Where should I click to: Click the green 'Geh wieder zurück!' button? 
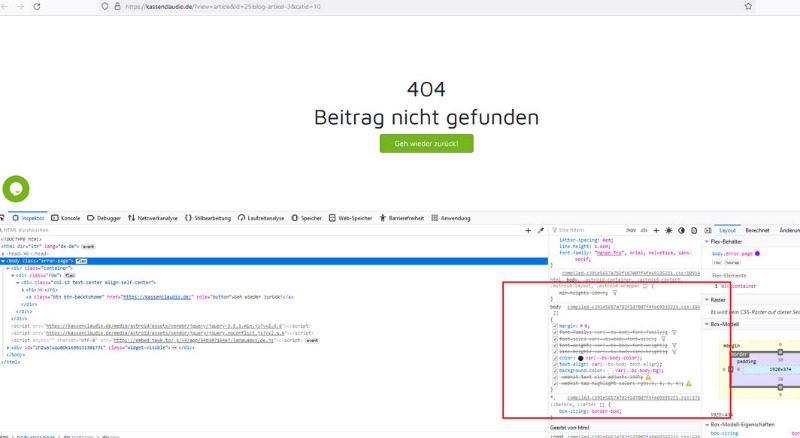(427, 143)
